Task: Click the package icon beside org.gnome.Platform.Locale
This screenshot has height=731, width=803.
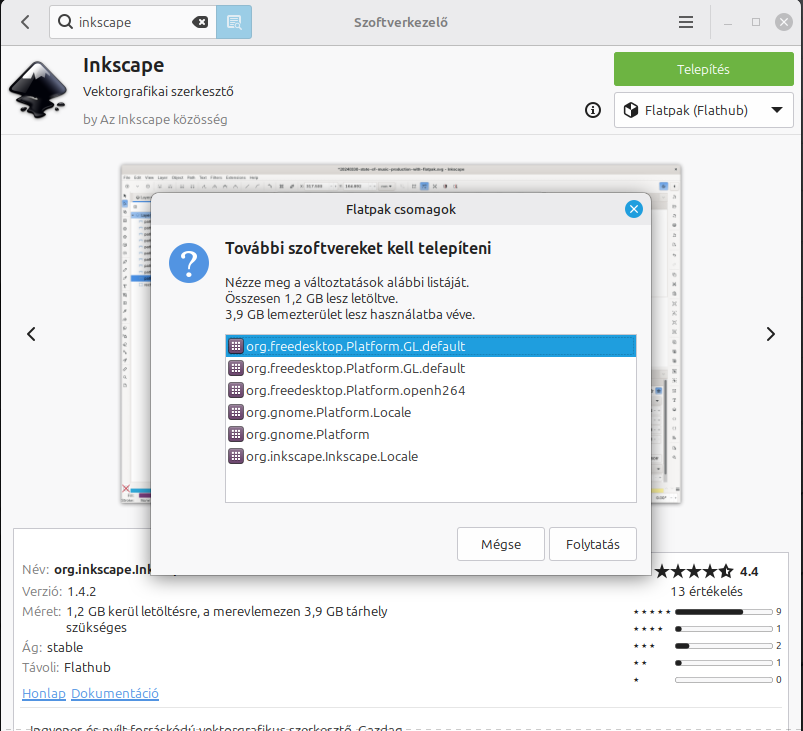Action: point(236,412)
